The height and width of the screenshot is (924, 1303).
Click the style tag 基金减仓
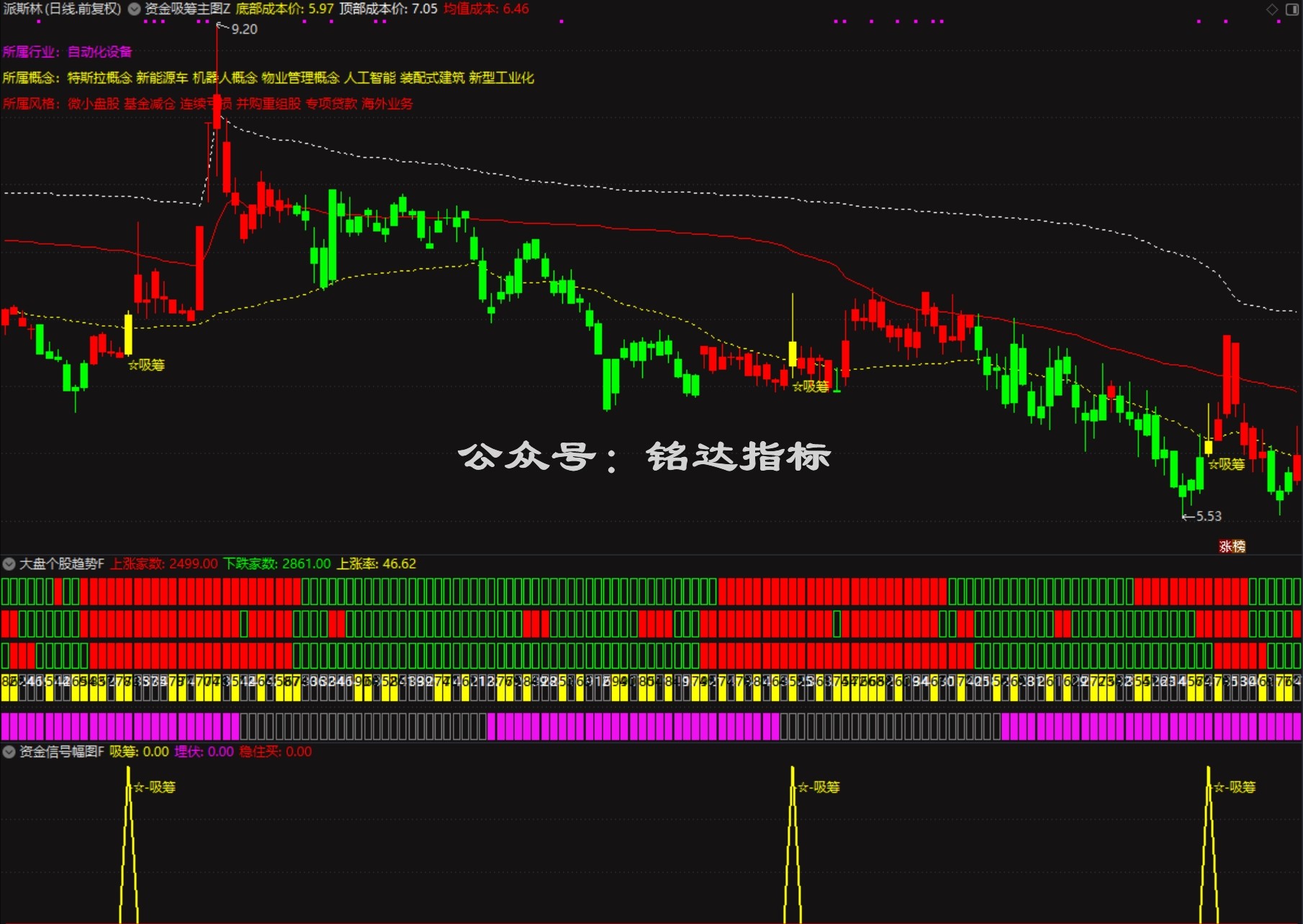coord(150,104)
